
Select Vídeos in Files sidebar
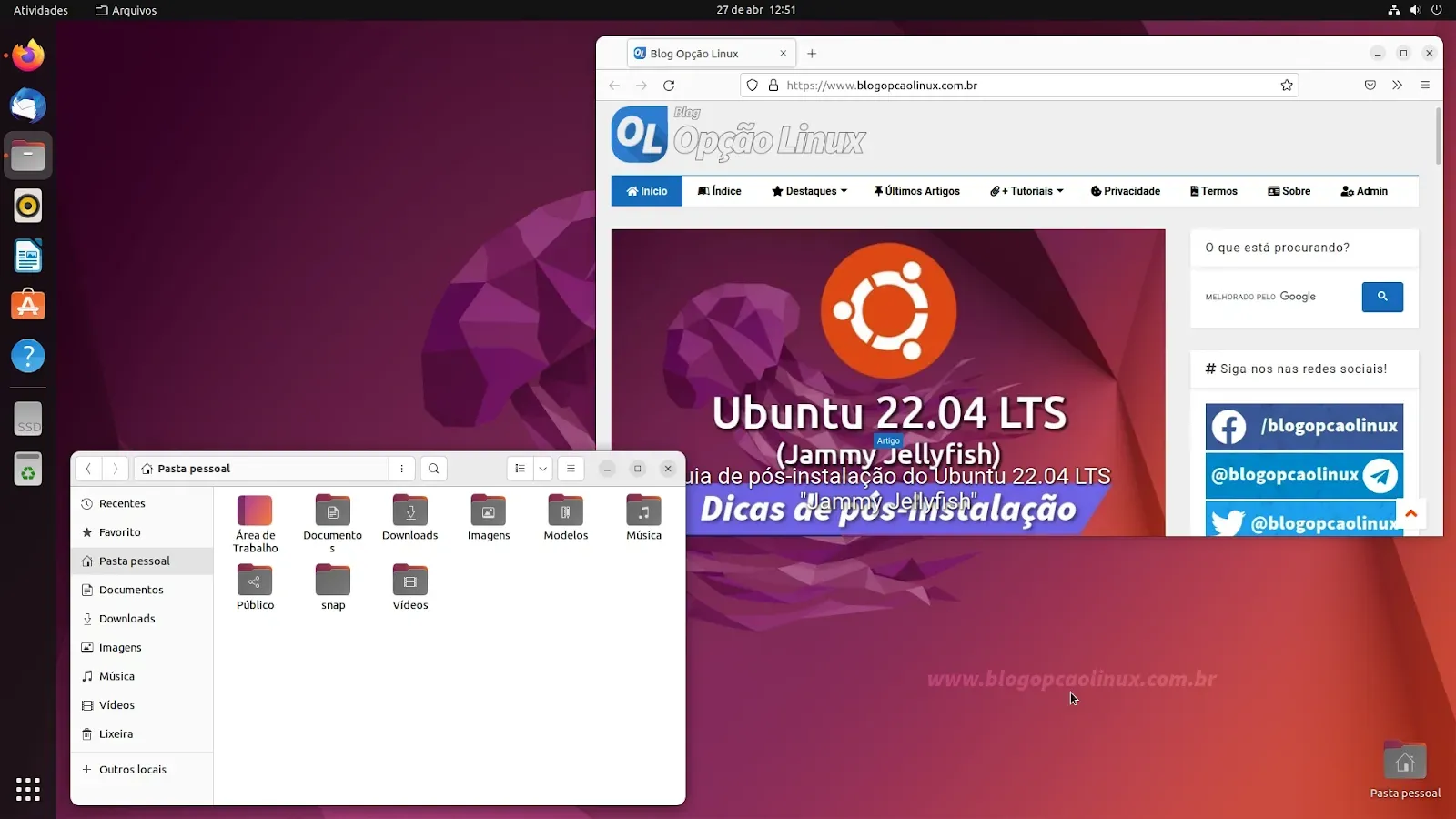tap(142, 705)
